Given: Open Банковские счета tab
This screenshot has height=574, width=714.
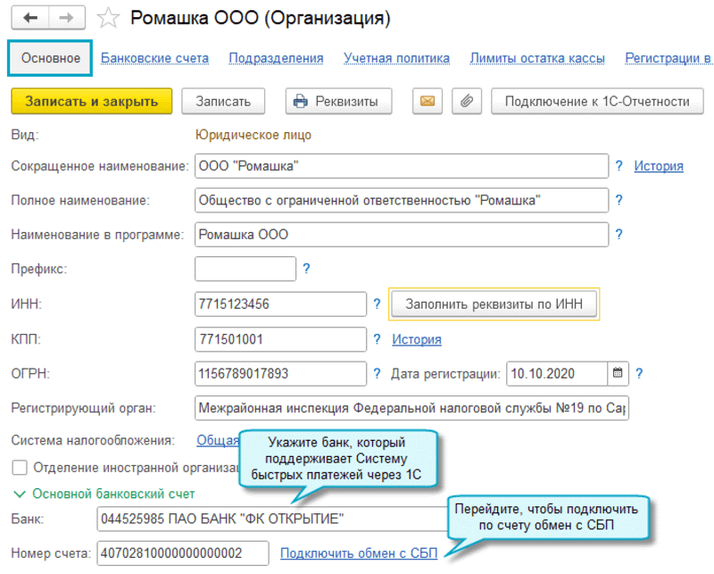Looking at the screenshot, I should pos(154,58).
